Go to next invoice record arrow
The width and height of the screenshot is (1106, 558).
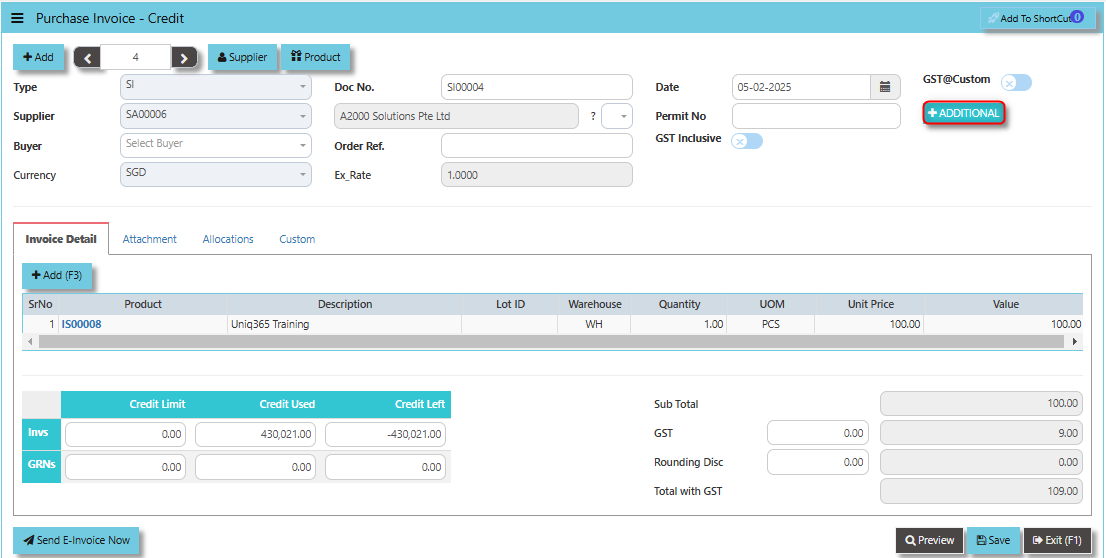[x=184, y=58]
